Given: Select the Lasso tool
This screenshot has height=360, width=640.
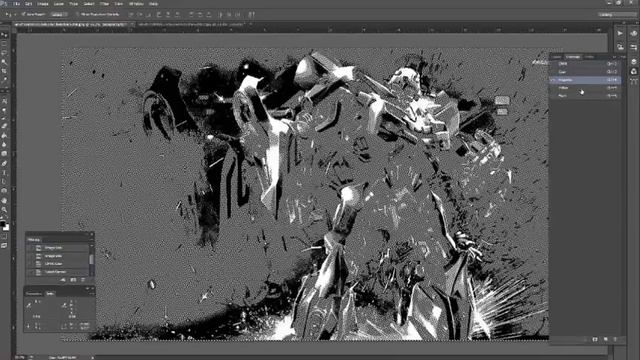Looking at the screenshot, I should 4,53.
